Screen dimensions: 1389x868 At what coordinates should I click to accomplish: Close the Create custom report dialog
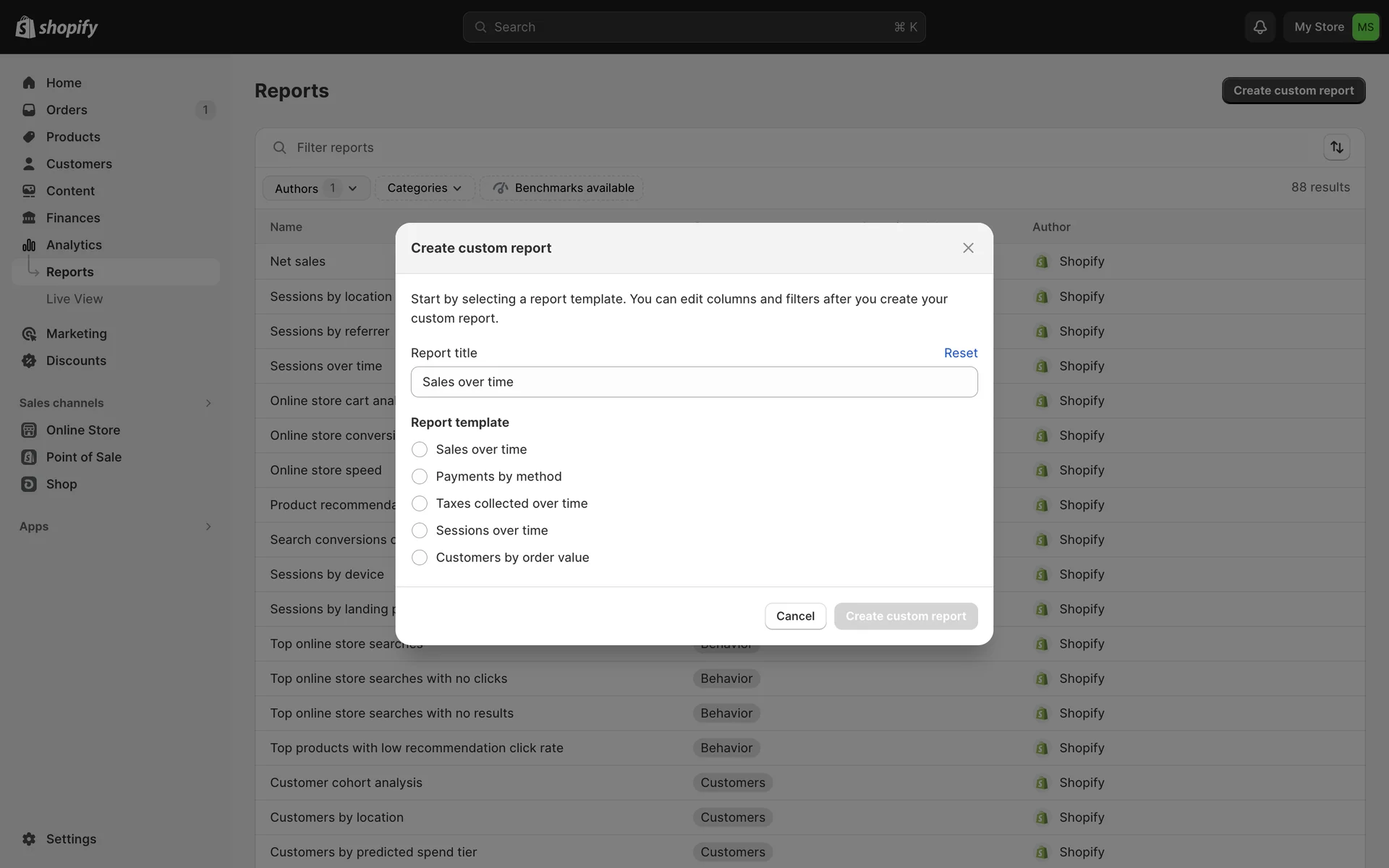tap(968, 248)
